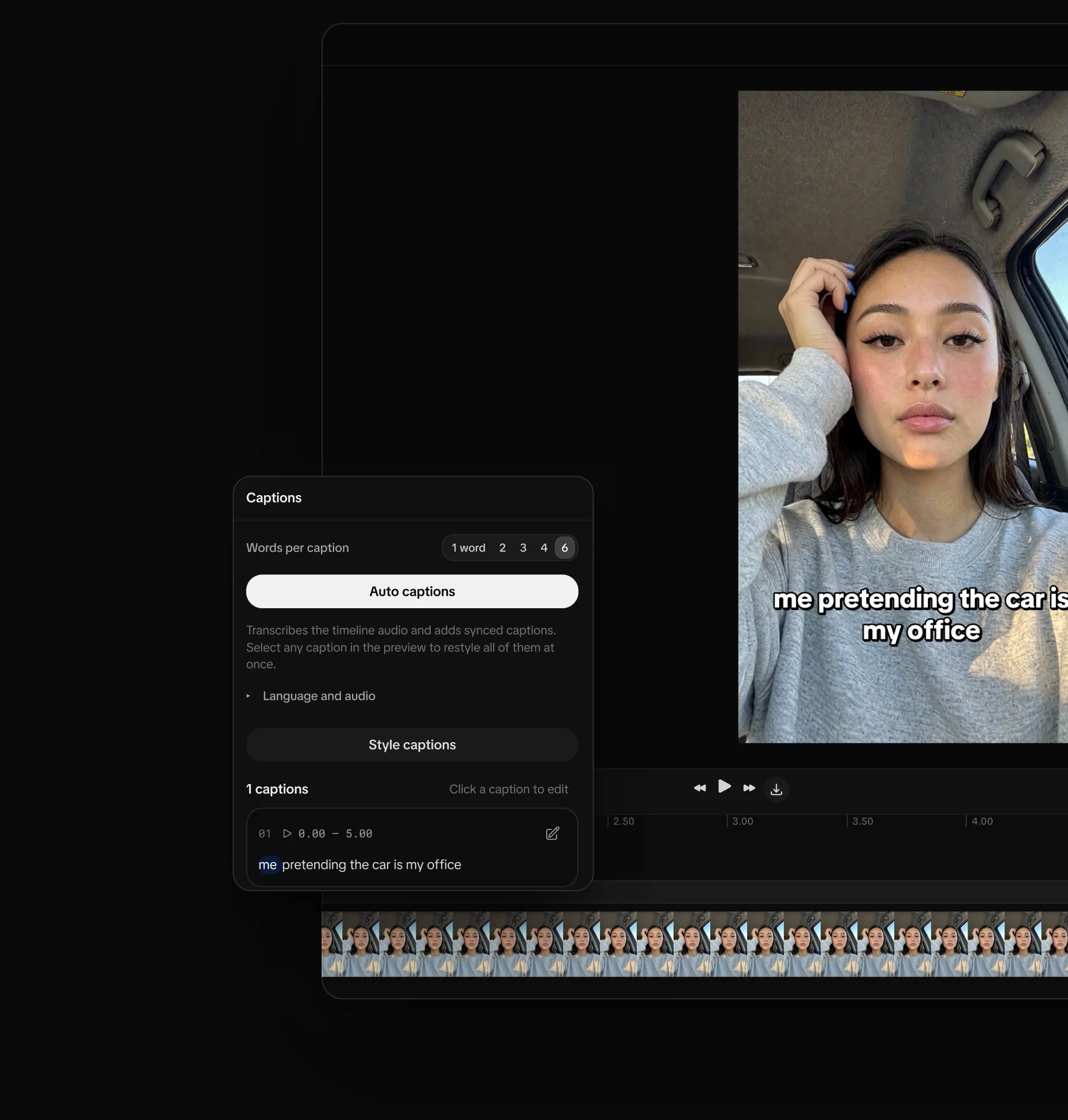Select the word 'me' in the caption
The width and height of the screenshot is (1068, 1120).
[268, 865]
